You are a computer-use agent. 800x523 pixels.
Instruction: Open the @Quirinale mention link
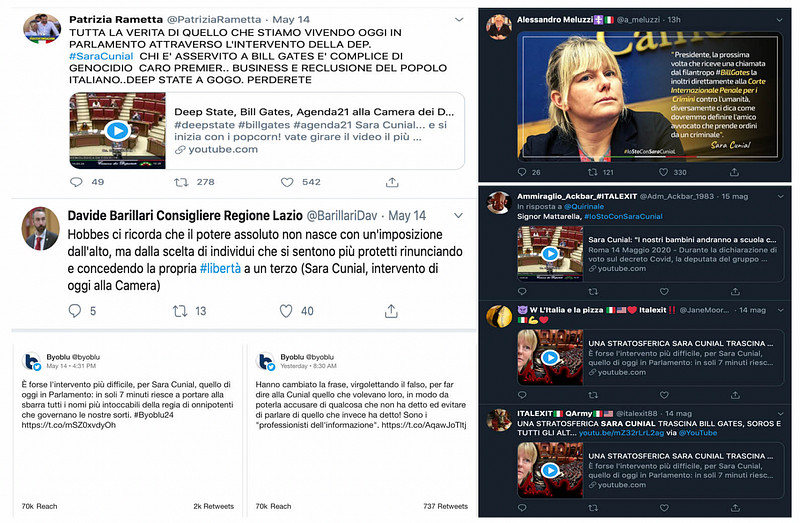coord(584,207)
